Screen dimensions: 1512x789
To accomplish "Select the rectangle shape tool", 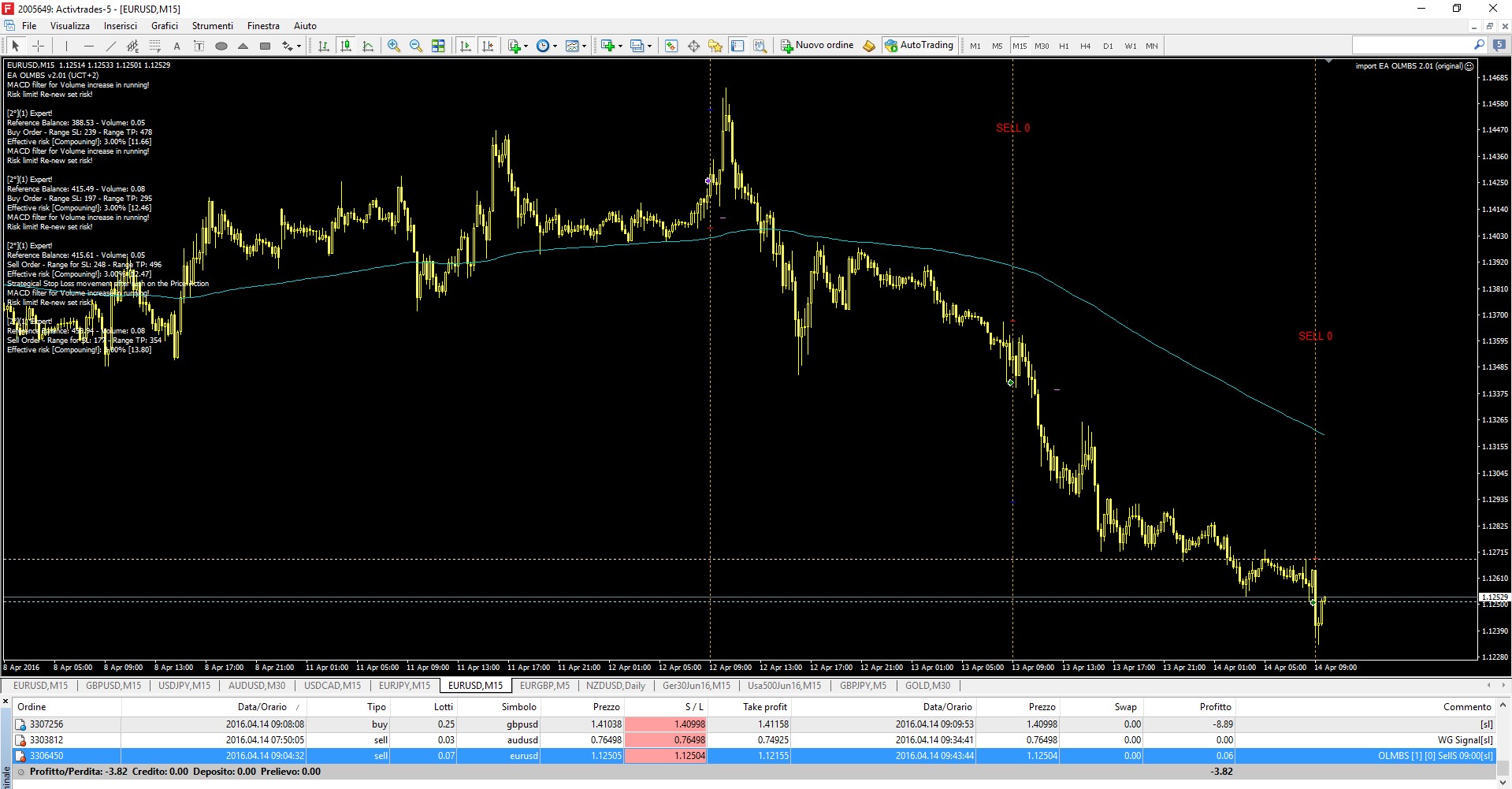I will tap(266, 46).
